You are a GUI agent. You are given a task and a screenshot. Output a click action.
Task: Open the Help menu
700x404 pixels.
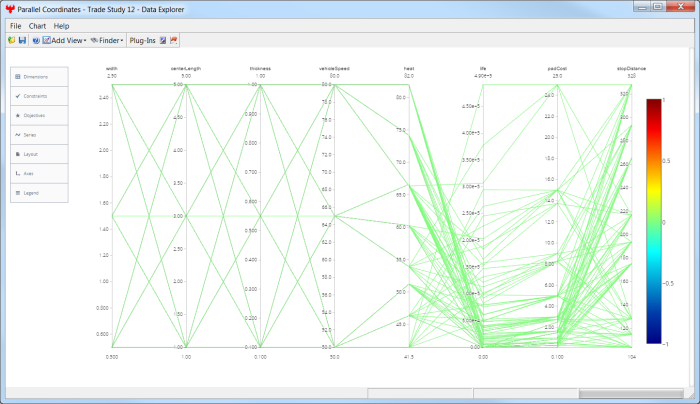pyautogui.click(x=62, y=25)
